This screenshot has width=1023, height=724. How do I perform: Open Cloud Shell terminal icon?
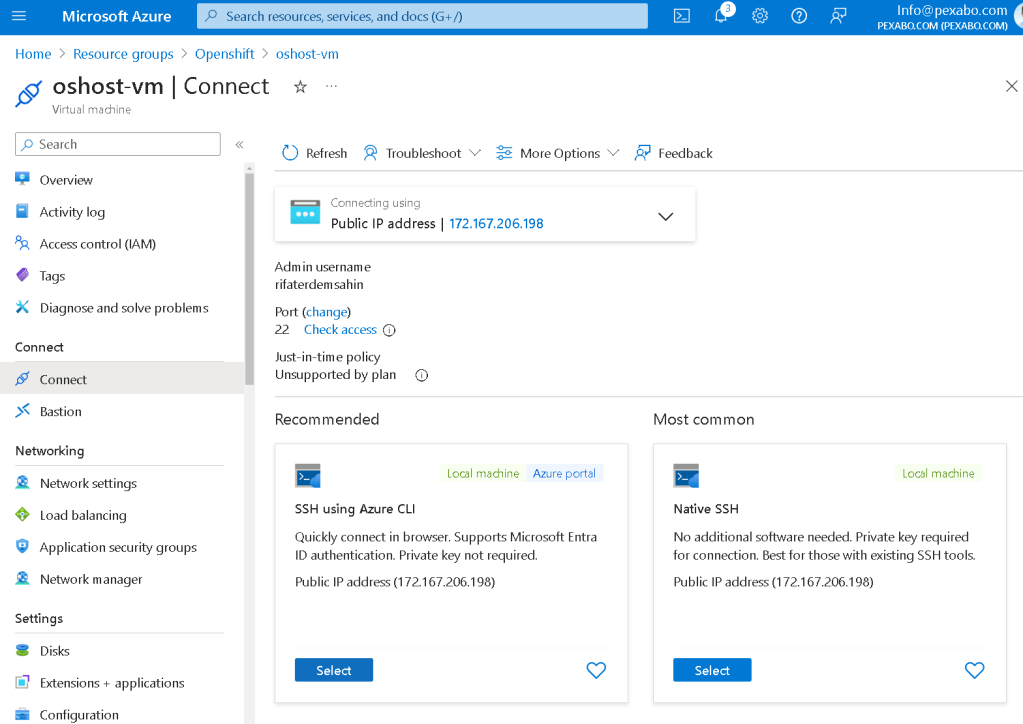coord(682,16)
